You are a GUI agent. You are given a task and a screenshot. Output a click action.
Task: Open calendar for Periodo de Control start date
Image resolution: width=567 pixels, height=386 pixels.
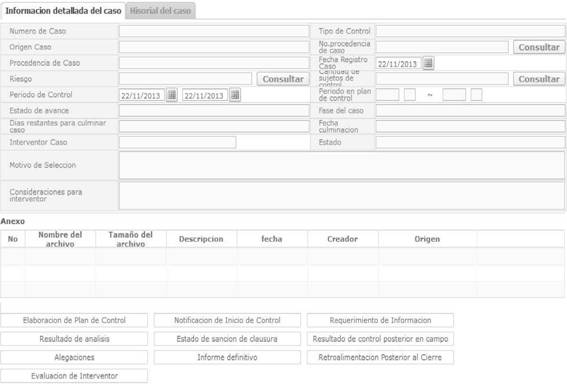(172, 95)
